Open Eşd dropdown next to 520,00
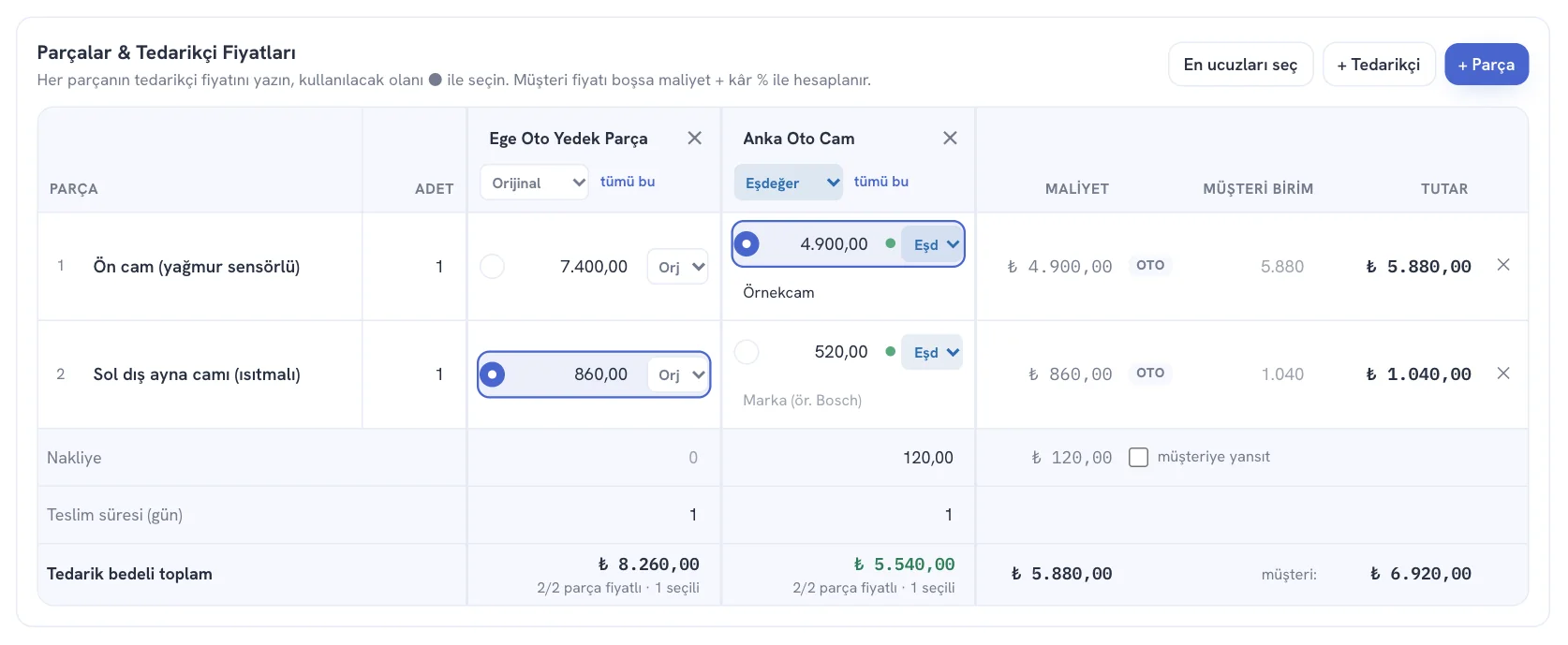 [x=932, y=352]
